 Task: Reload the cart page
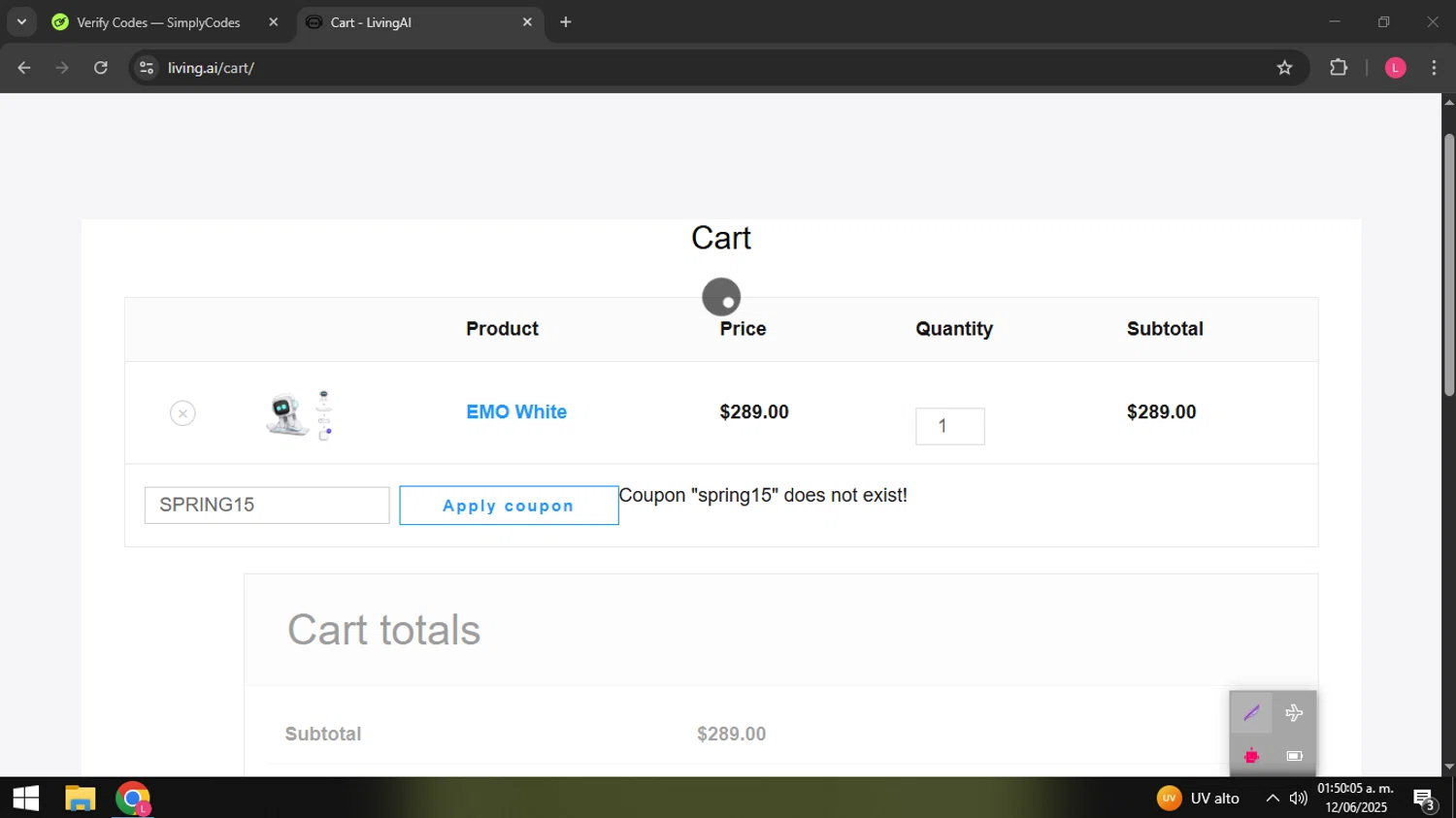[101, 68]
